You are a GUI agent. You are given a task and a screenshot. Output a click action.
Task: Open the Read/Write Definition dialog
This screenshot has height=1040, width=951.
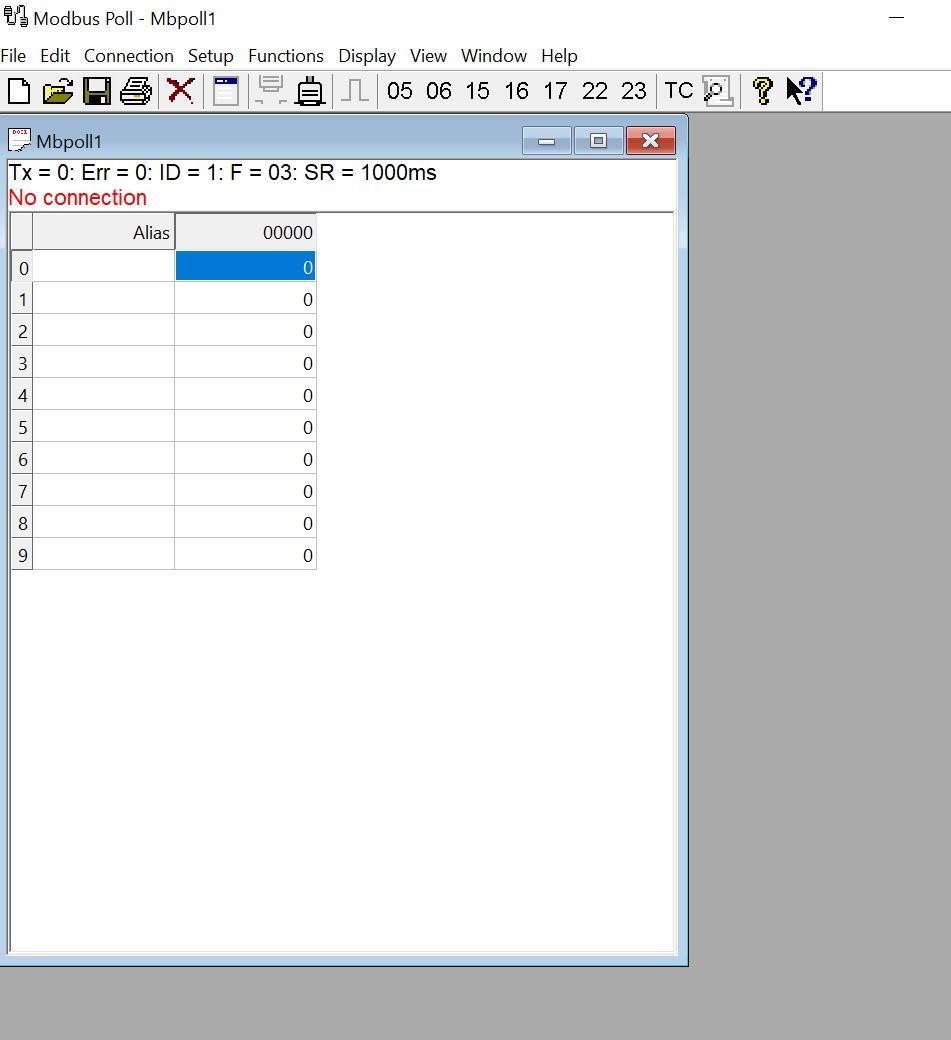click(x=224, y=90)
